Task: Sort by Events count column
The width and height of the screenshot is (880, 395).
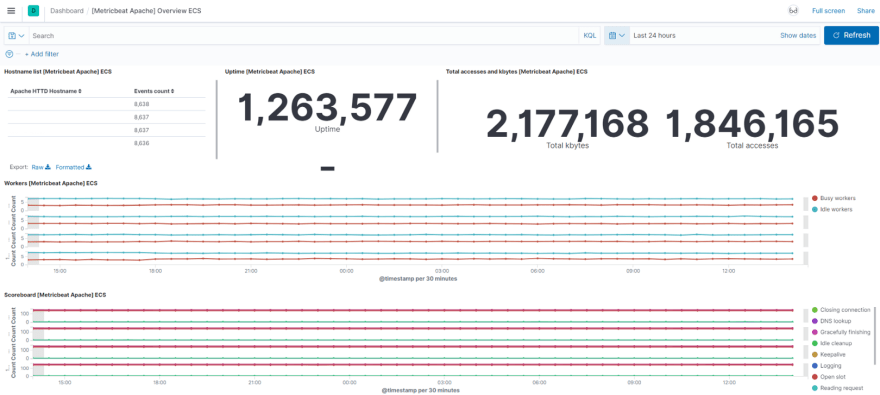Action: coord(153,90)
